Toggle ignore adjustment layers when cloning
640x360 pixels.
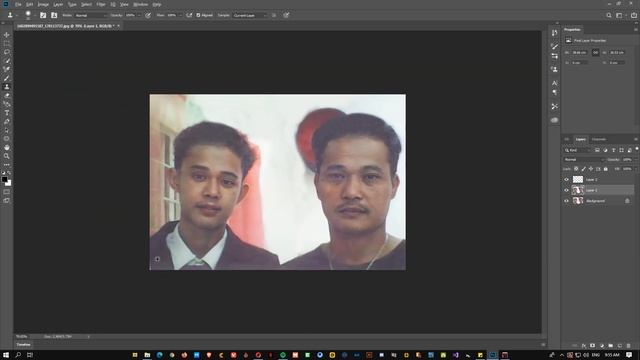[274, 15]
